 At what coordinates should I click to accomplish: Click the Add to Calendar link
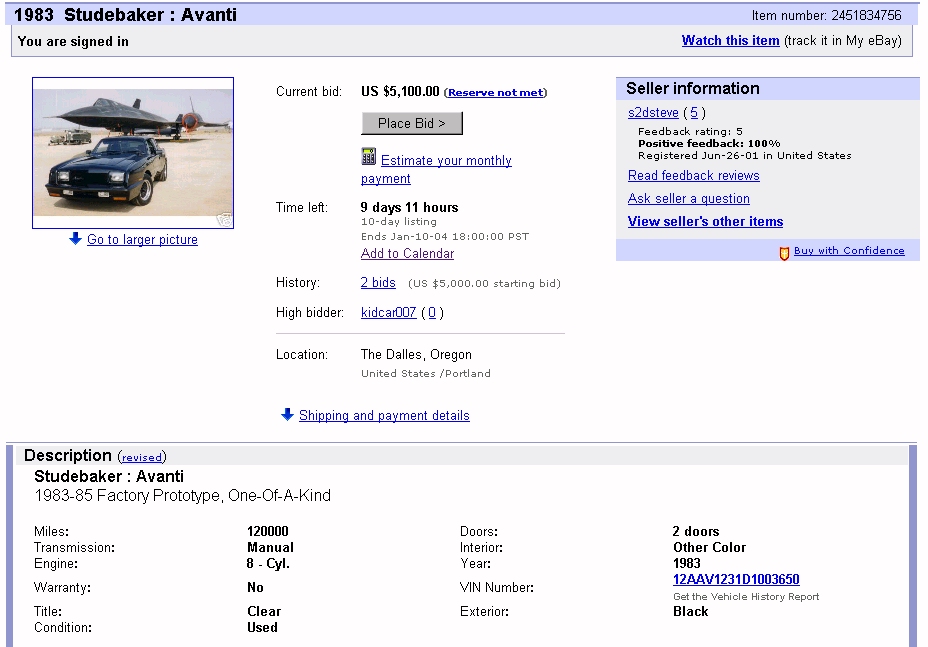pos(407,253)
